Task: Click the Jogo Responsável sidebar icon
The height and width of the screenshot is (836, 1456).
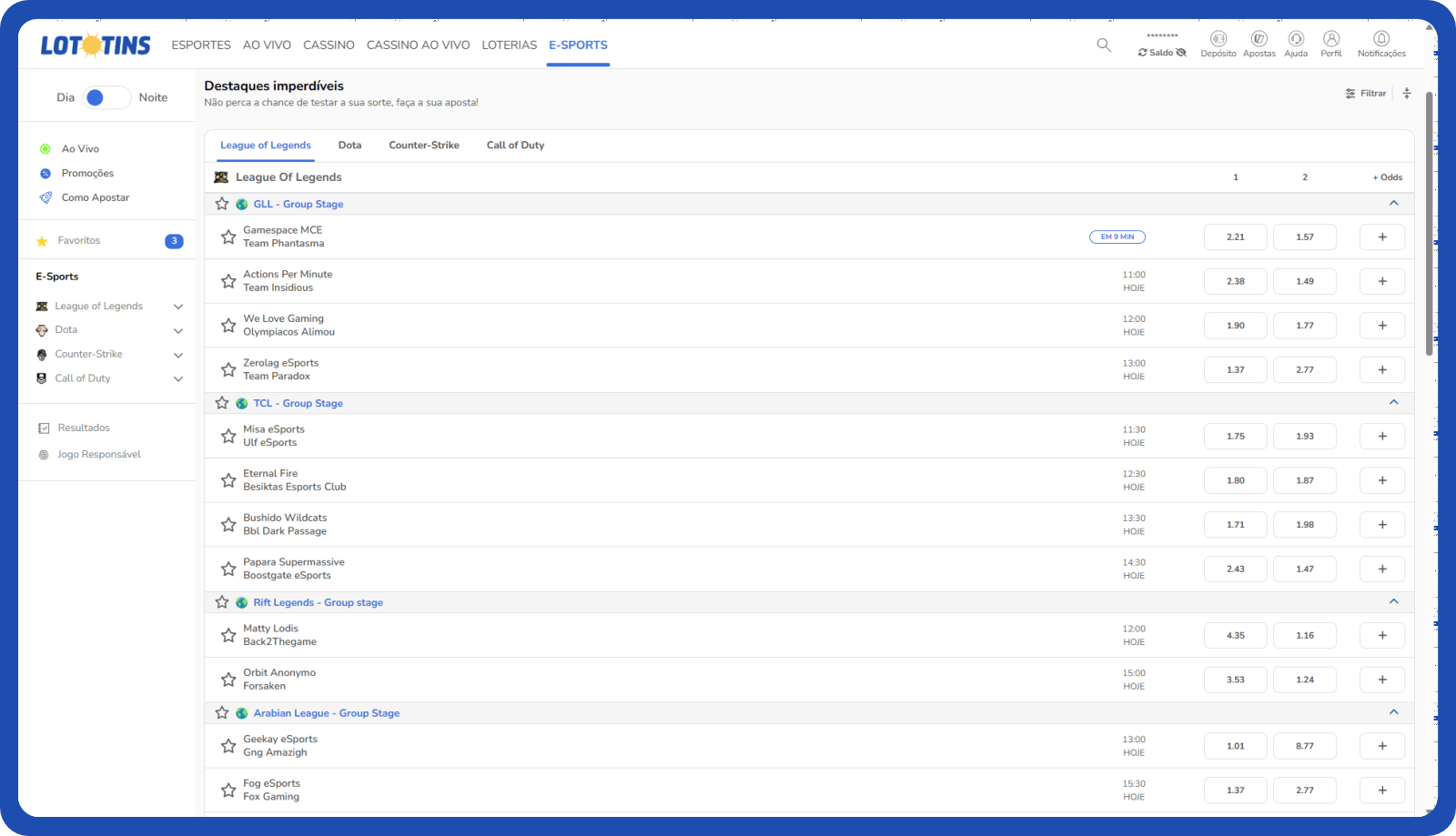Action: pyautogui.click(x=44, y=455)
